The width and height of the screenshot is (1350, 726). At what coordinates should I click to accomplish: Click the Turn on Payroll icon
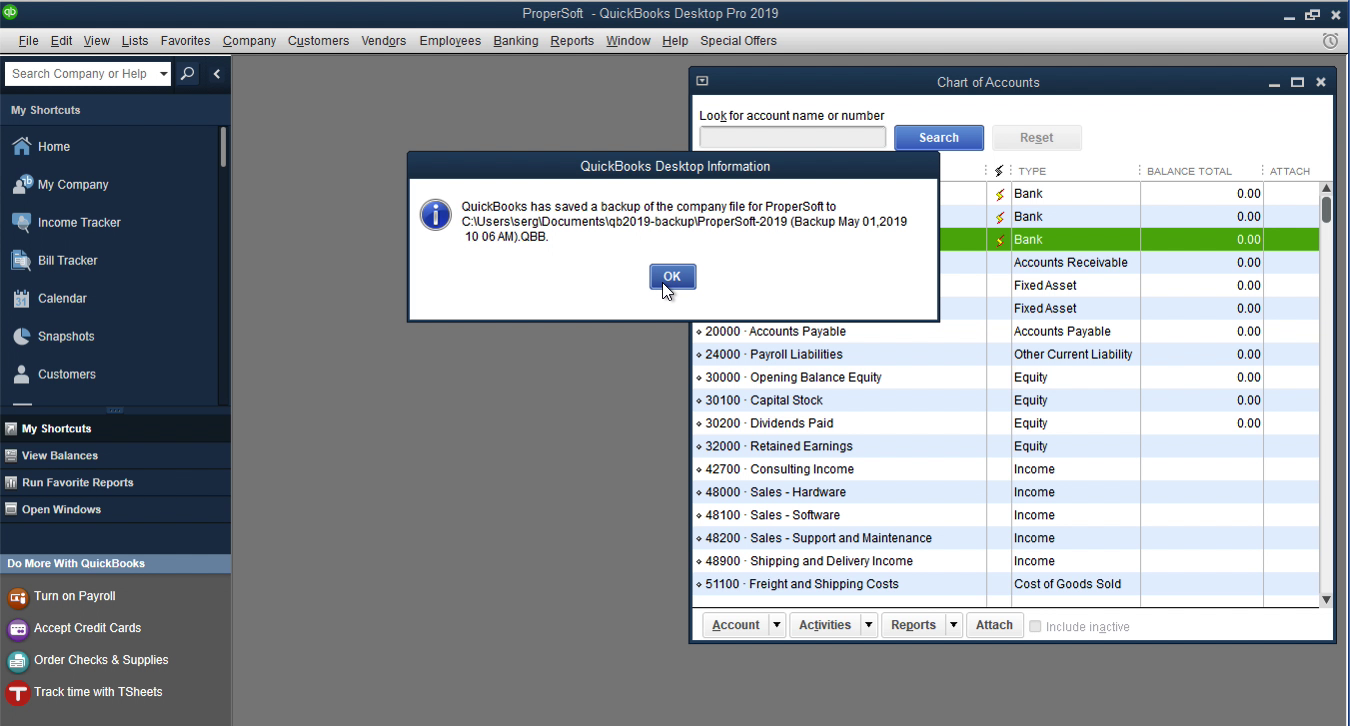(17, 597)
